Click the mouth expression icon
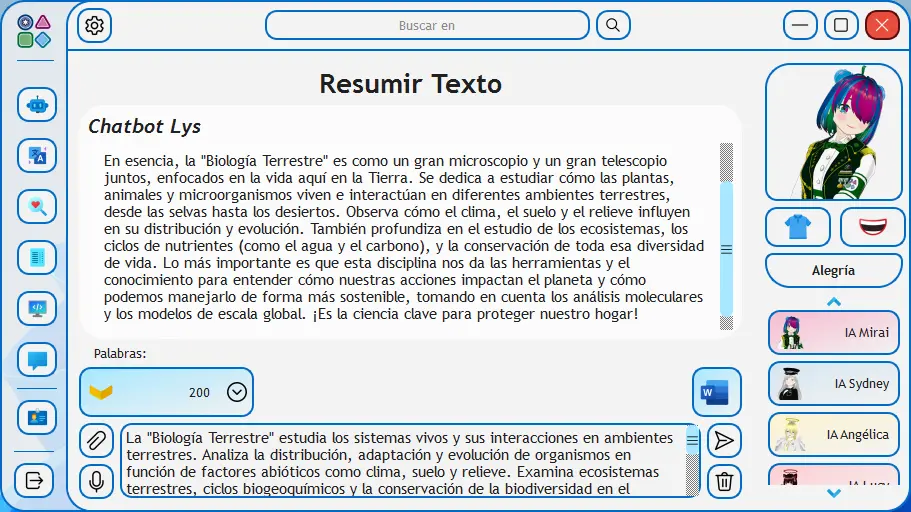This screenshot has width=911, height=512. click(x=872, y=227)
